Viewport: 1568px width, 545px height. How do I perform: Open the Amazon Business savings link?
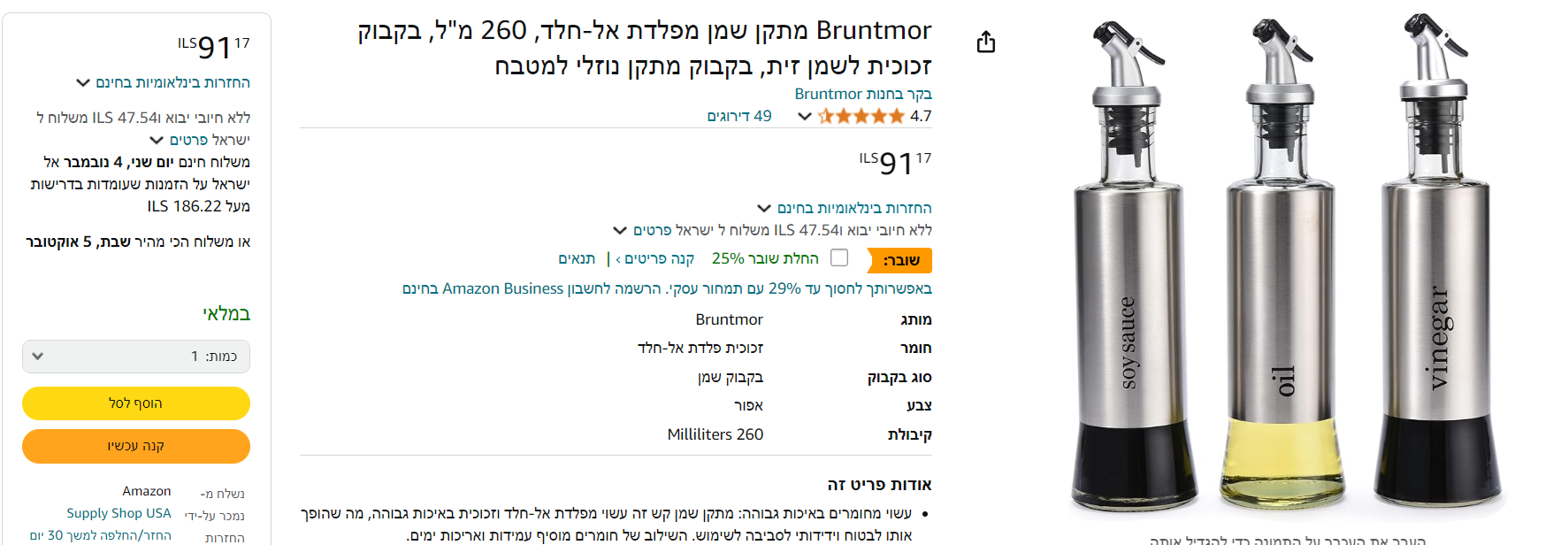tap(666, 288)
